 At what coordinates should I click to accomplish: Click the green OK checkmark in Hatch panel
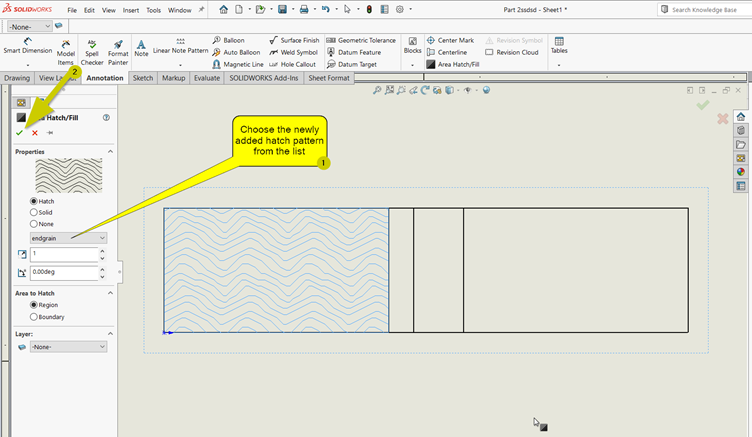(x=19, y=133)
